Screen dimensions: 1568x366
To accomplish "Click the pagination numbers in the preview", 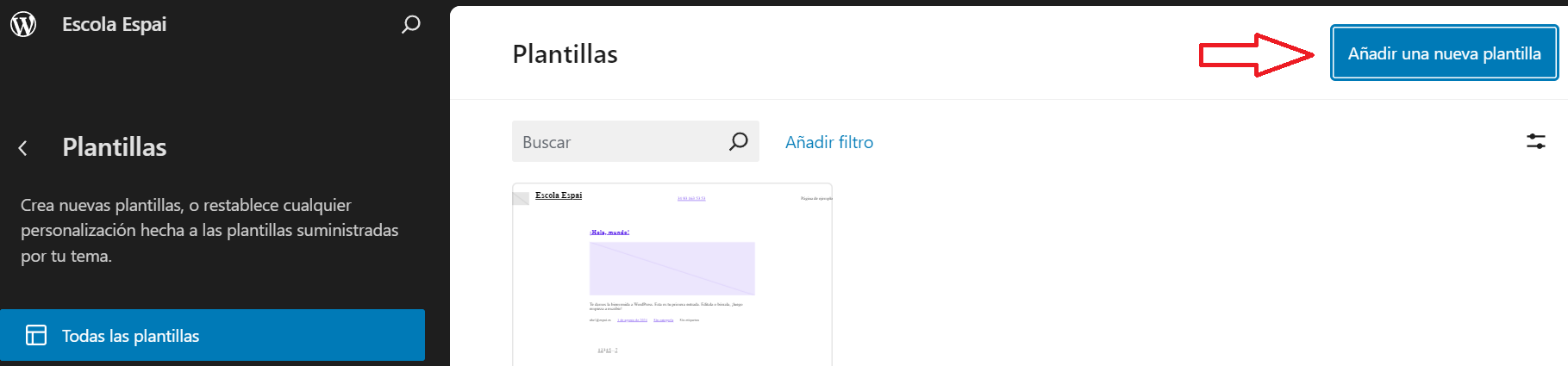I will 608,350.
